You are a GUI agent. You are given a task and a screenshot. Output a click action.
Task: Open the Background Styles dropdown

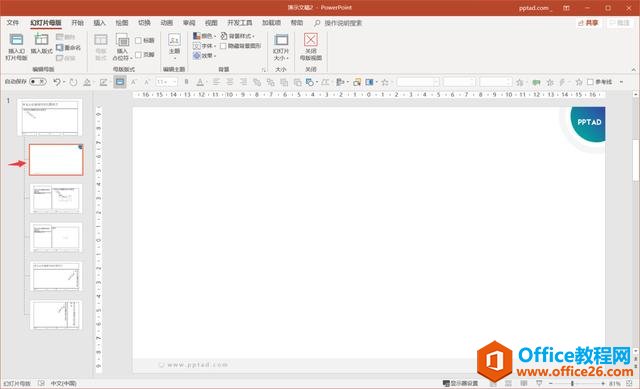pos(238,36)
